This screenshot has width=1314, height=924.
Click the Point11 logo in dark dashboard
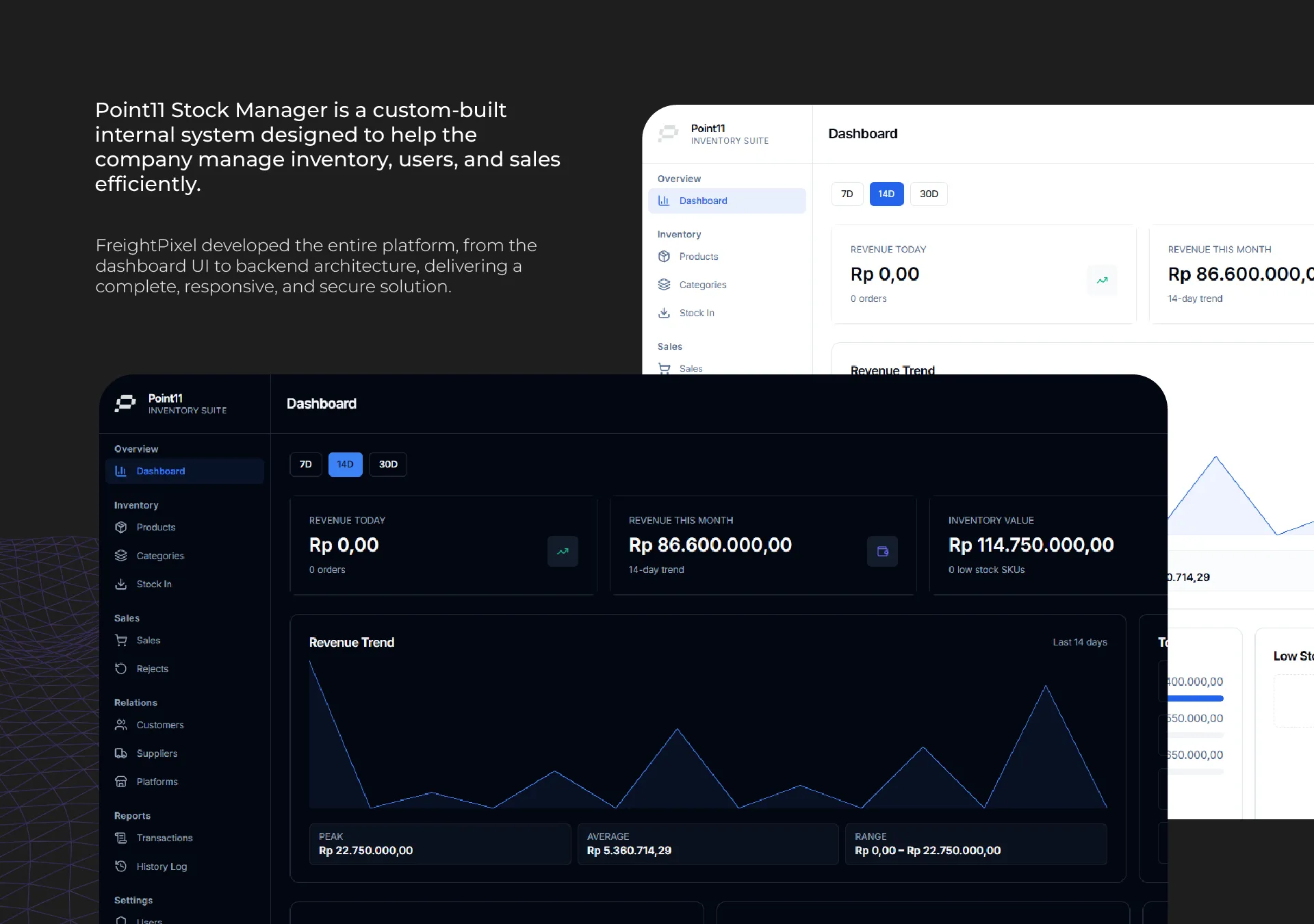[125, 403]
